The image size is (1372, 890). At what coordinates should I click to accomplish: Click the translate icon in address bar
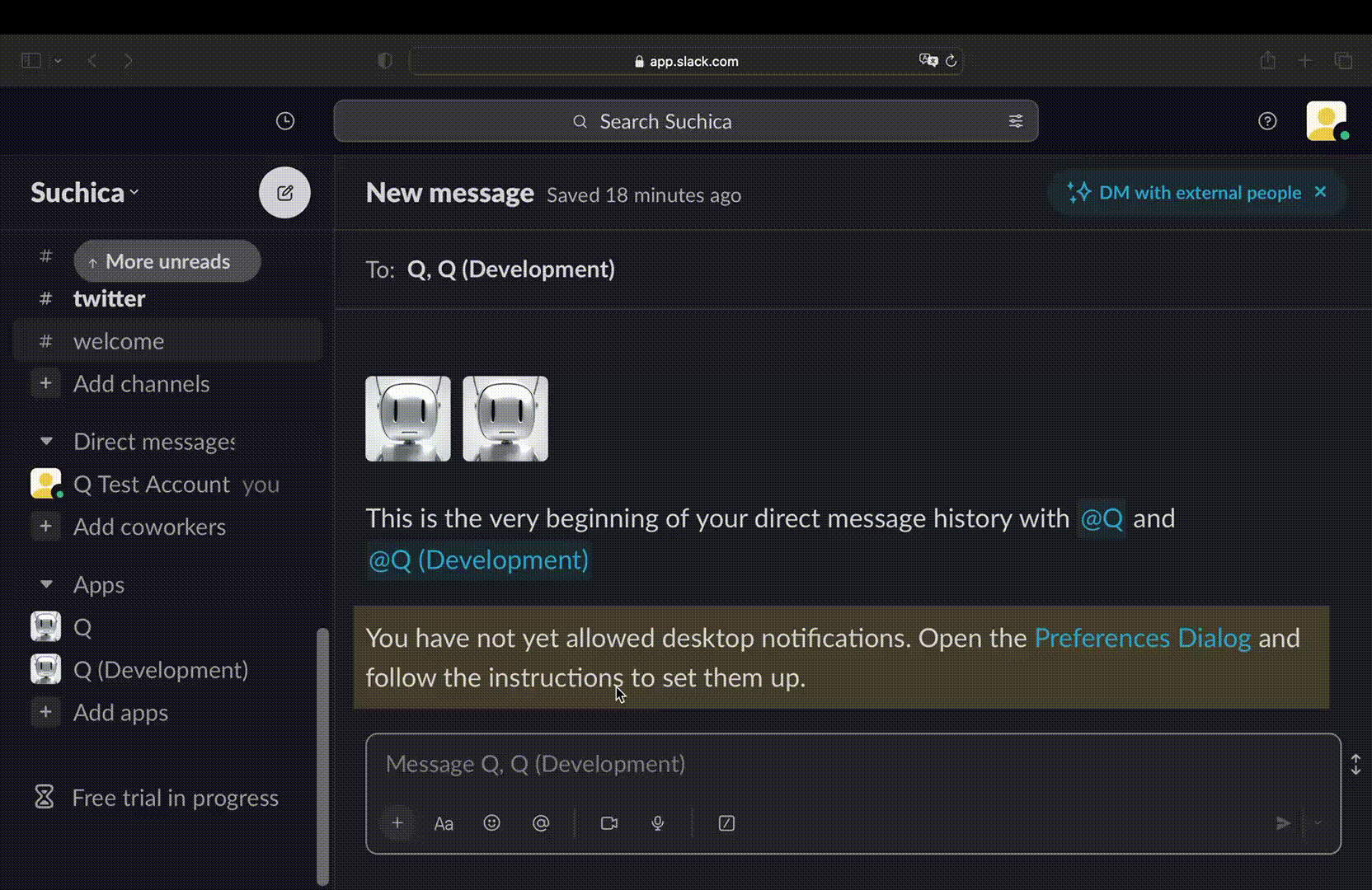928,60
